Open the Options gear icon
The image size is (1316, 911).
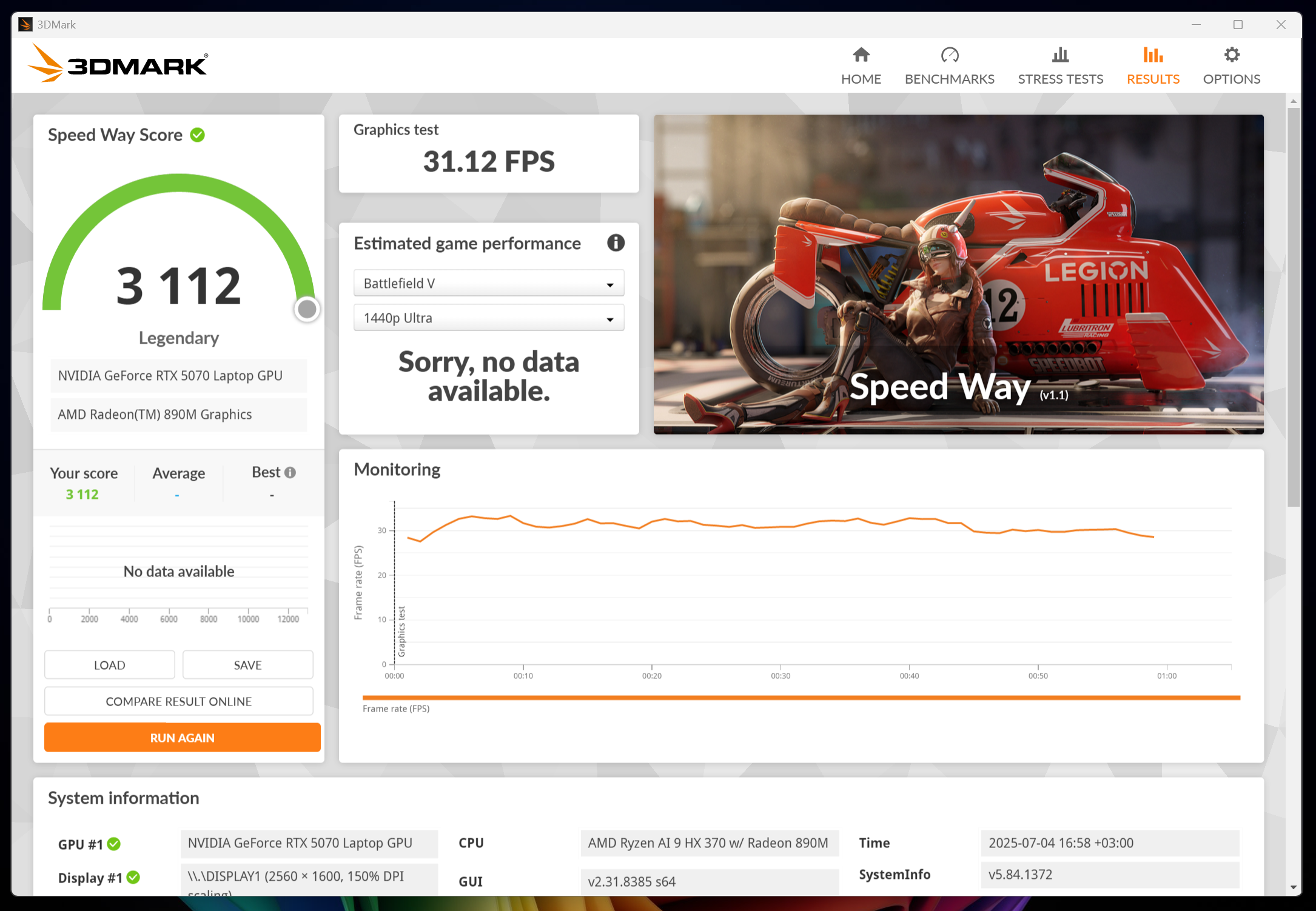point(1231,55)
